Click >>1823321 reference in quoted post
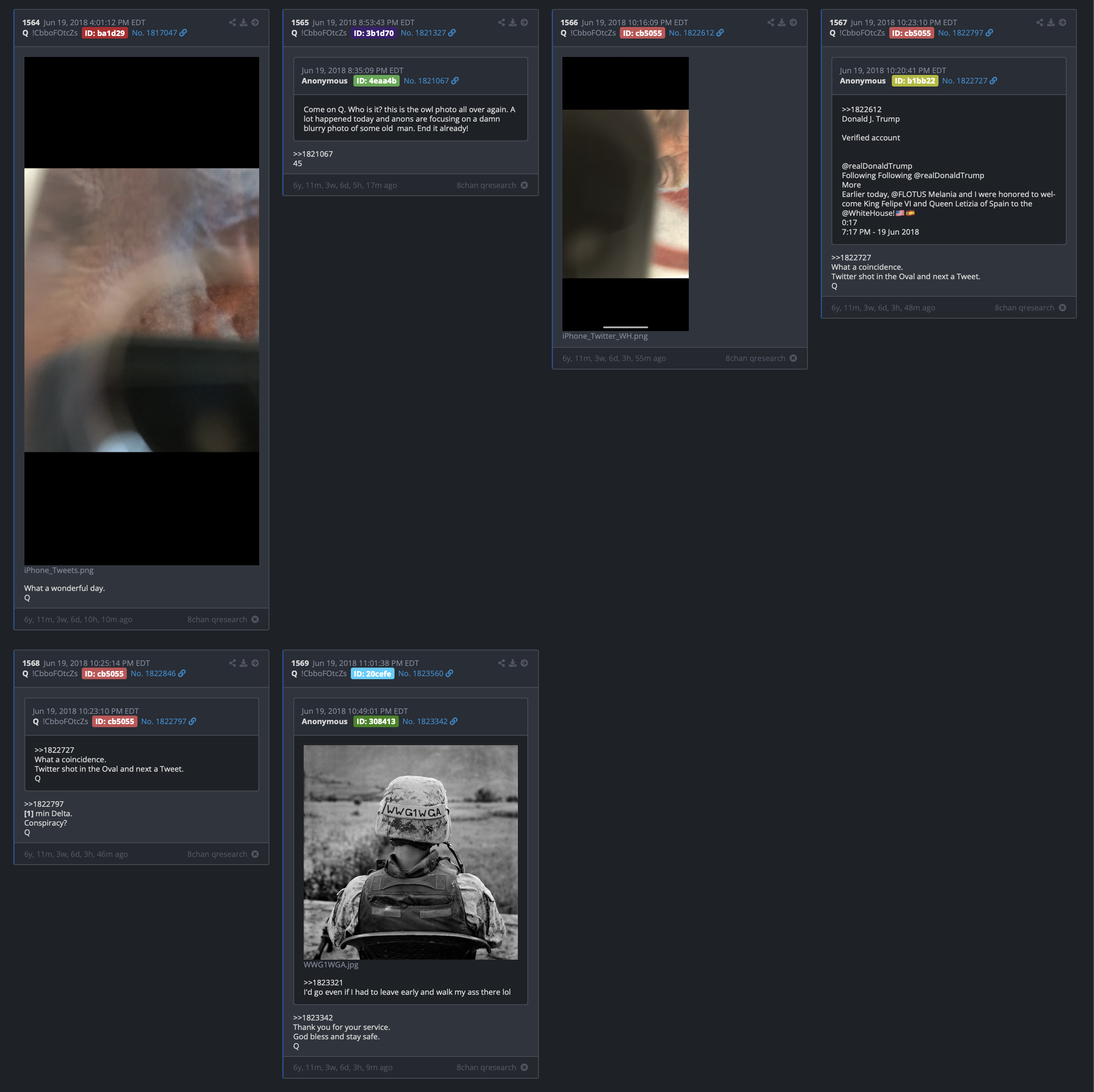The image size is (1094, 1092). click(x=323, y=982)
